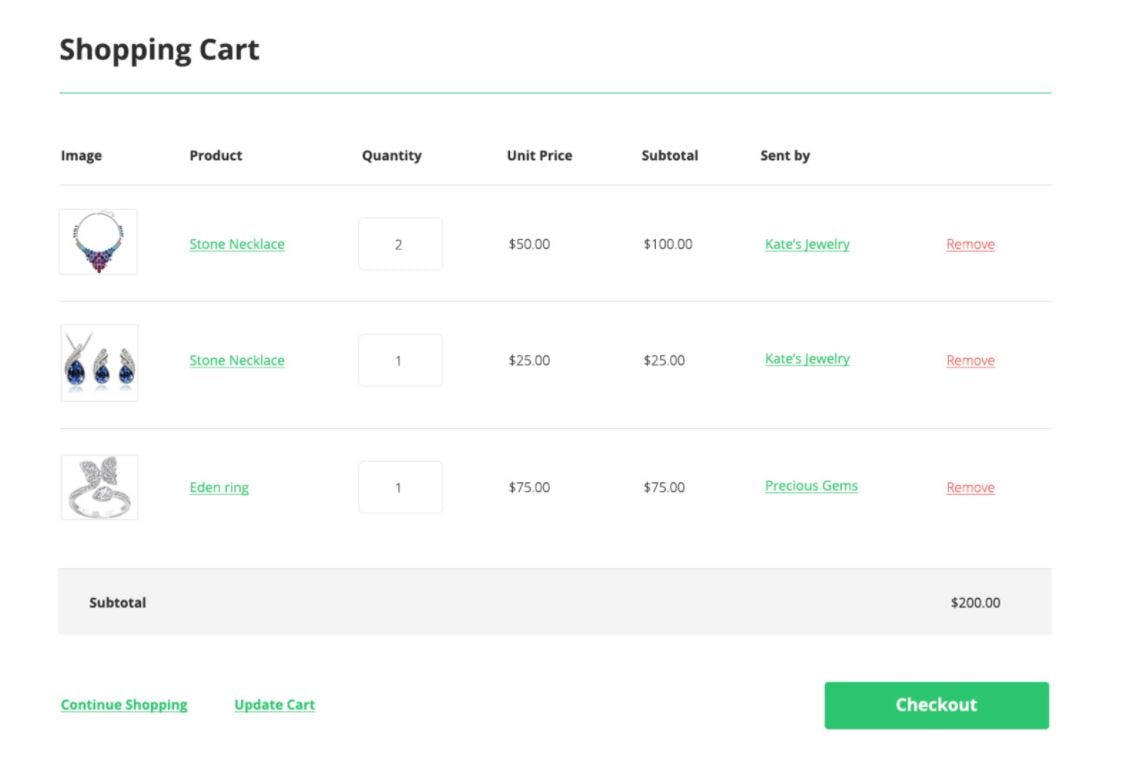Screen dimensions: 1130x770
Task: Visit Kate's Jewelry seller for the $50.00 necklace
Action: 807,244
